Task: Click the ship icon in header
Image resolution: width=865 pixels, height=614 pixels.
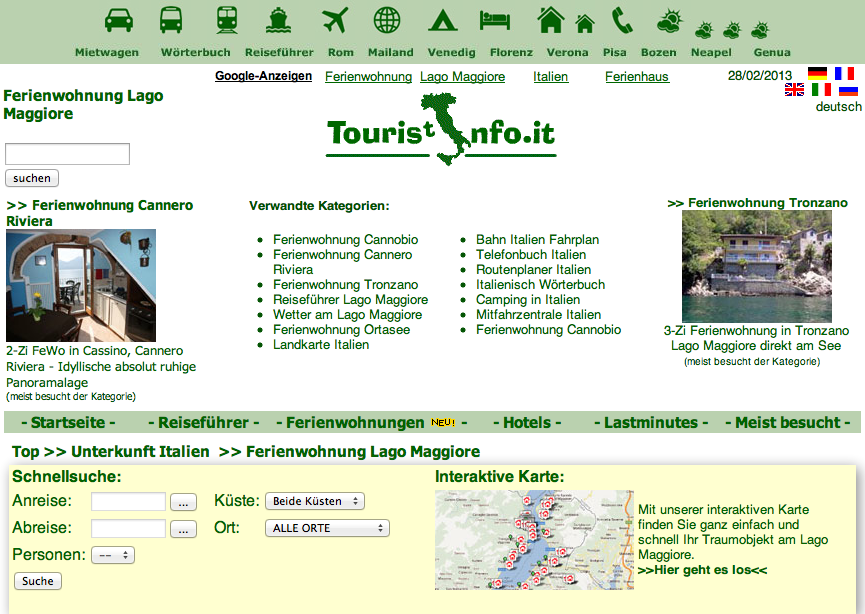Action: (x=279, y=20)
